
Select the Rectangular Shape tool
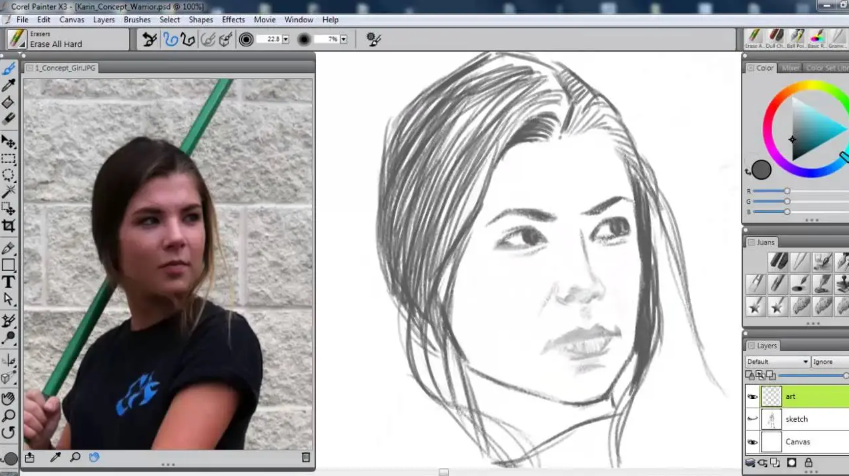tap(8, 265)
